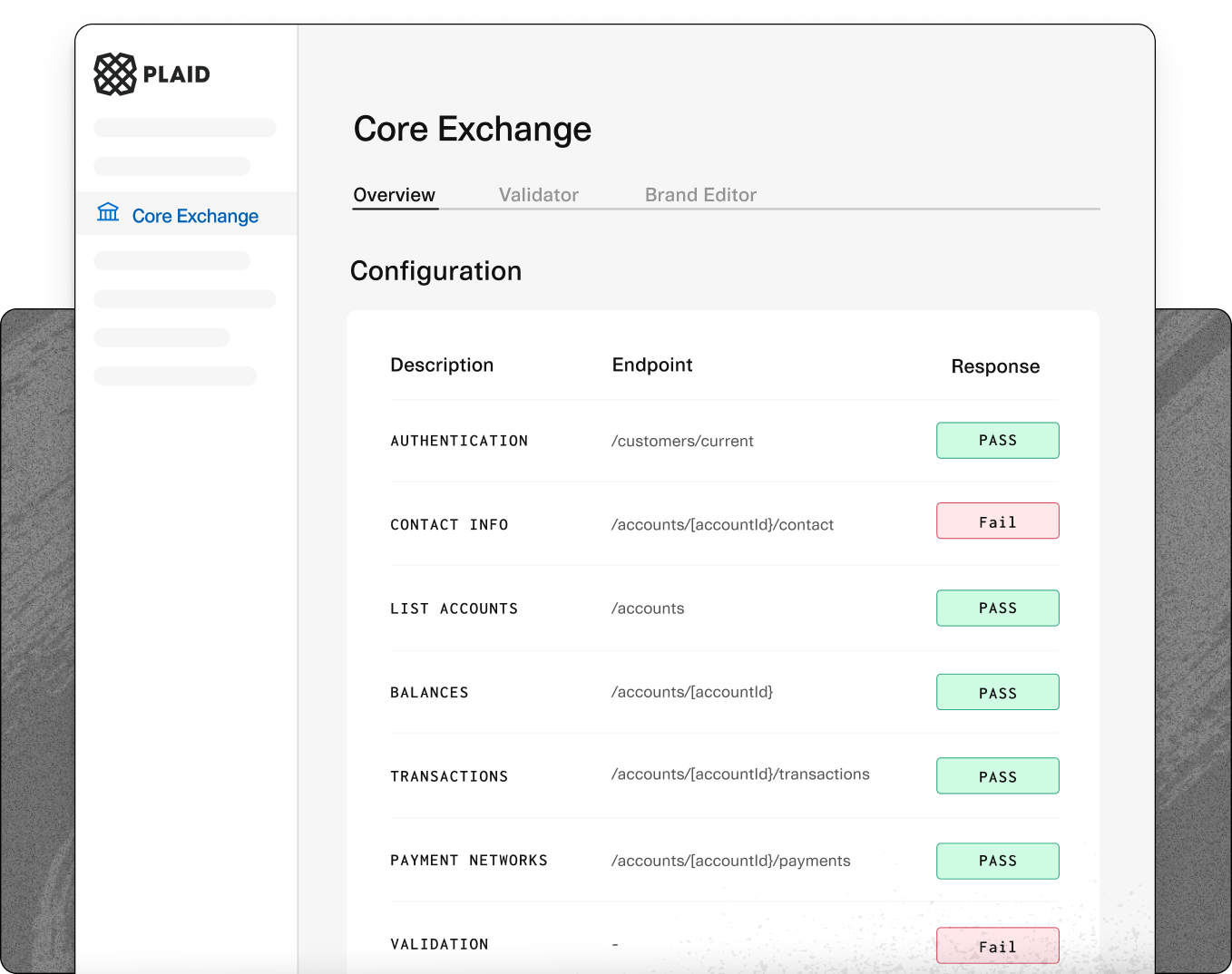1232x974 pixels.
Task: Click the PASS badge for Balances
Action: pos(997,691)
